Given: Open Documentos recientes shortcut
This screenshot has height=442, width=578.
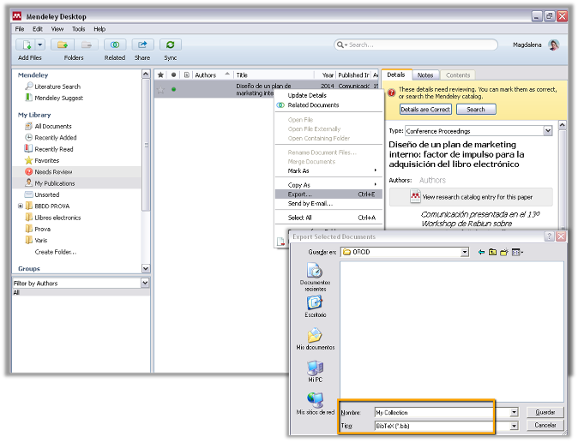Looking at the screenshot, I should click(x=315, y=277).
